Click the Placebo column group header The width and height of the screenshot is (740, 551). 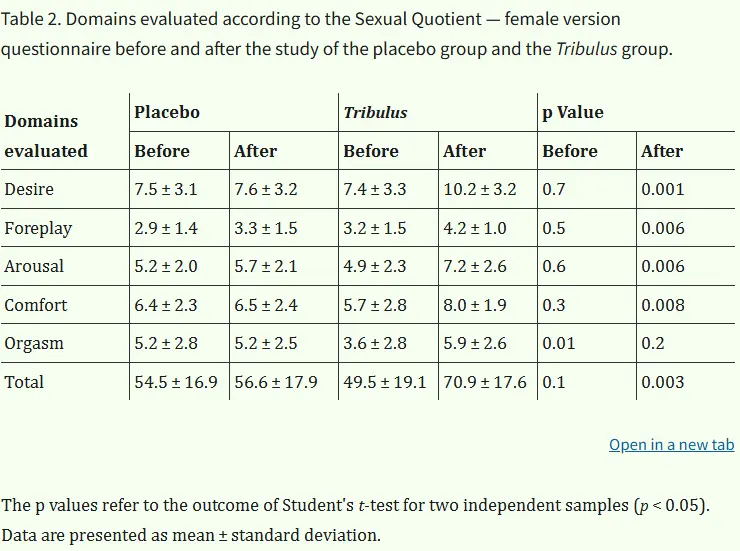(167, 113)
